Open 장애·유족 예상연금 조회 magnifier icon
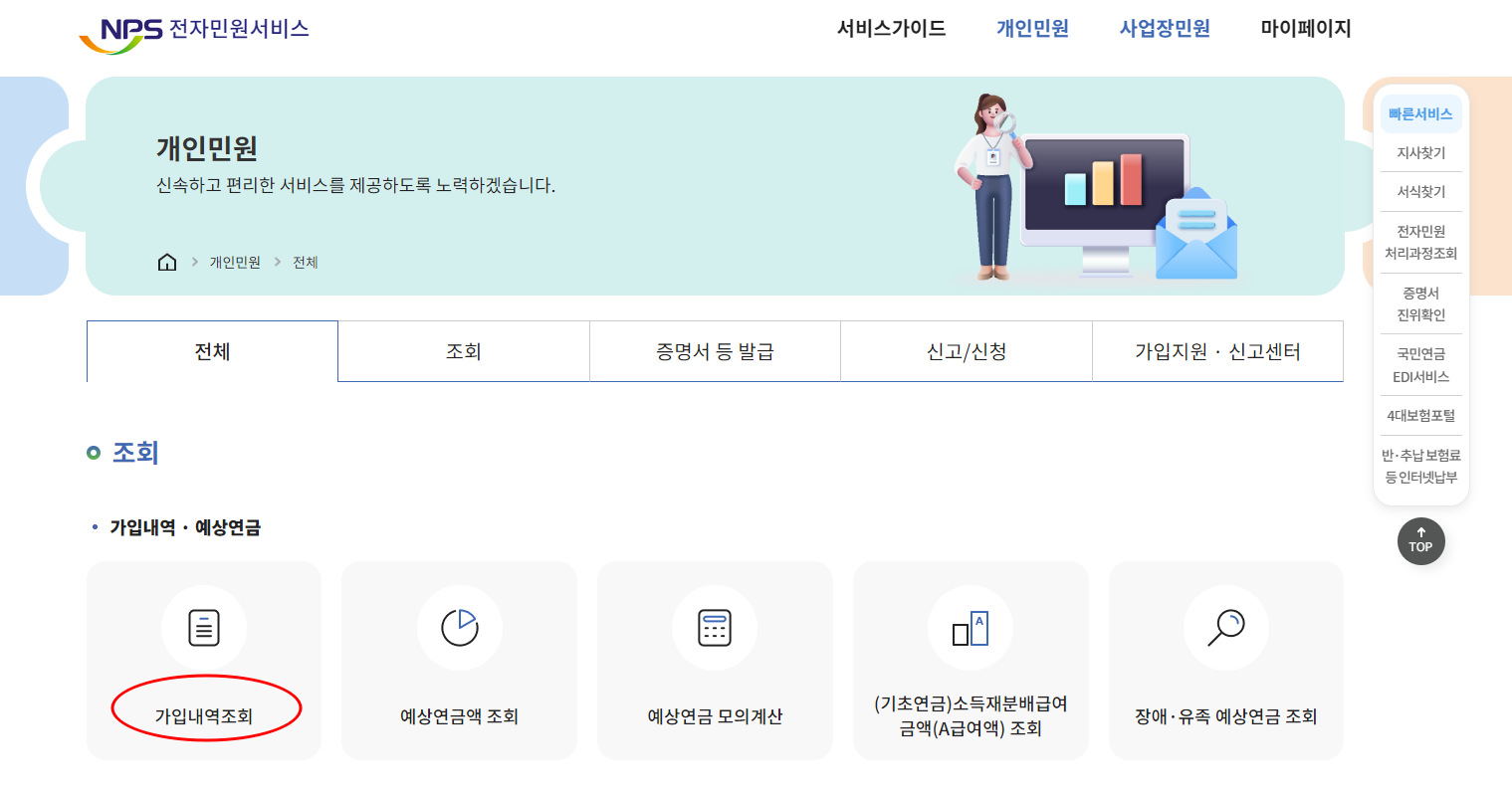 1226,628
